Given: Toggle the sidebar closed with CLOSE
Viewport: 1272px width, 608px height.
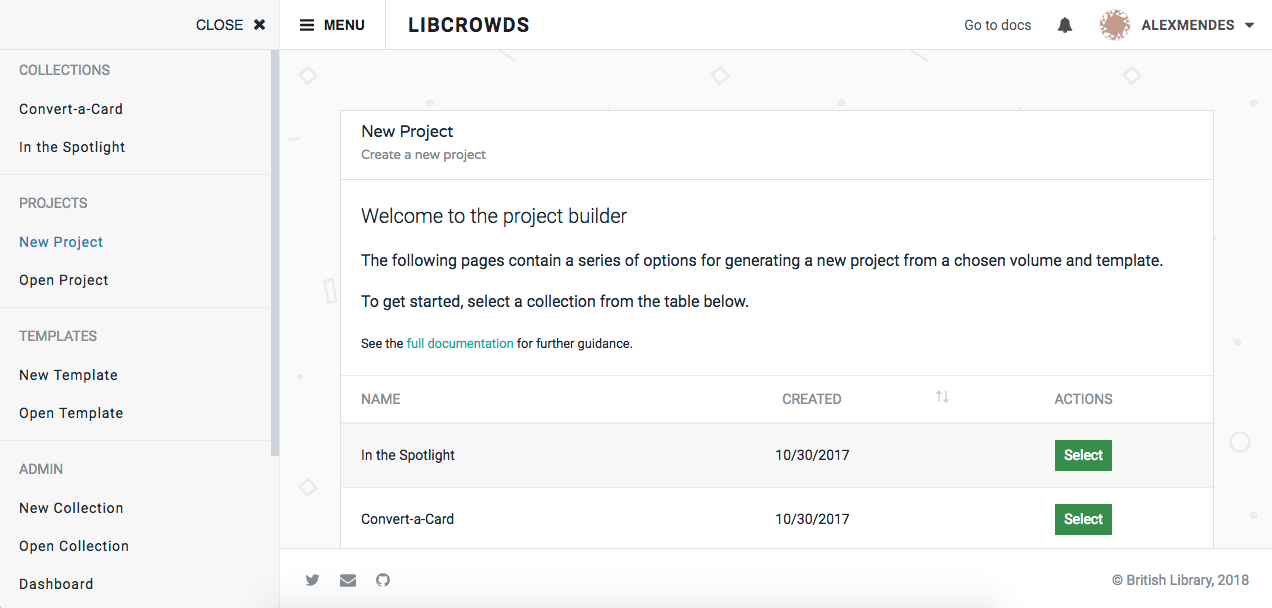Looking at the screenshot, I should pyautogui.click(x=231, y=24).
